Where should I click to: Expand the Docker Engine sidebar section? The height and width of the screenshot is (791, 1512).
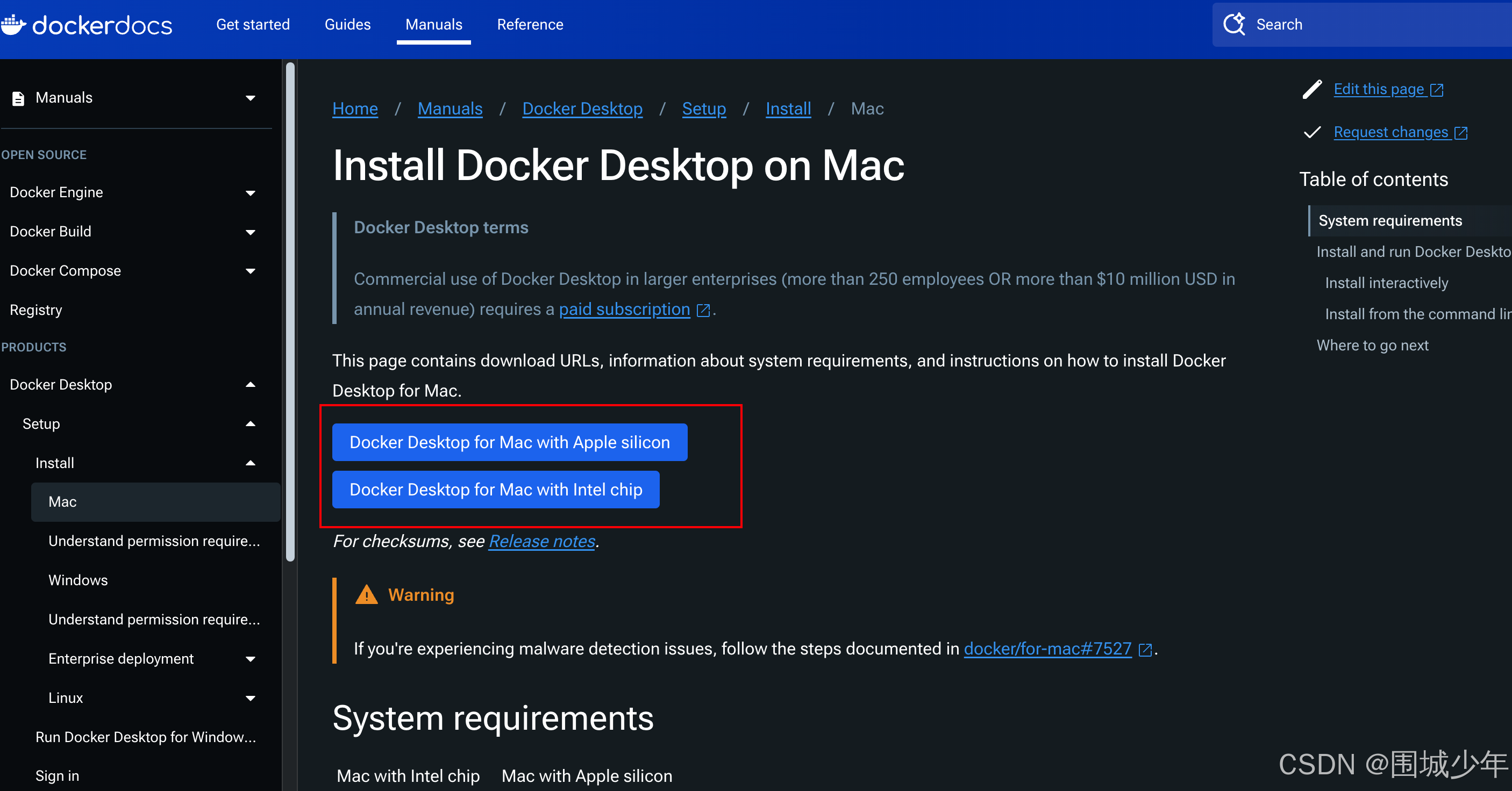coord(251,192)
